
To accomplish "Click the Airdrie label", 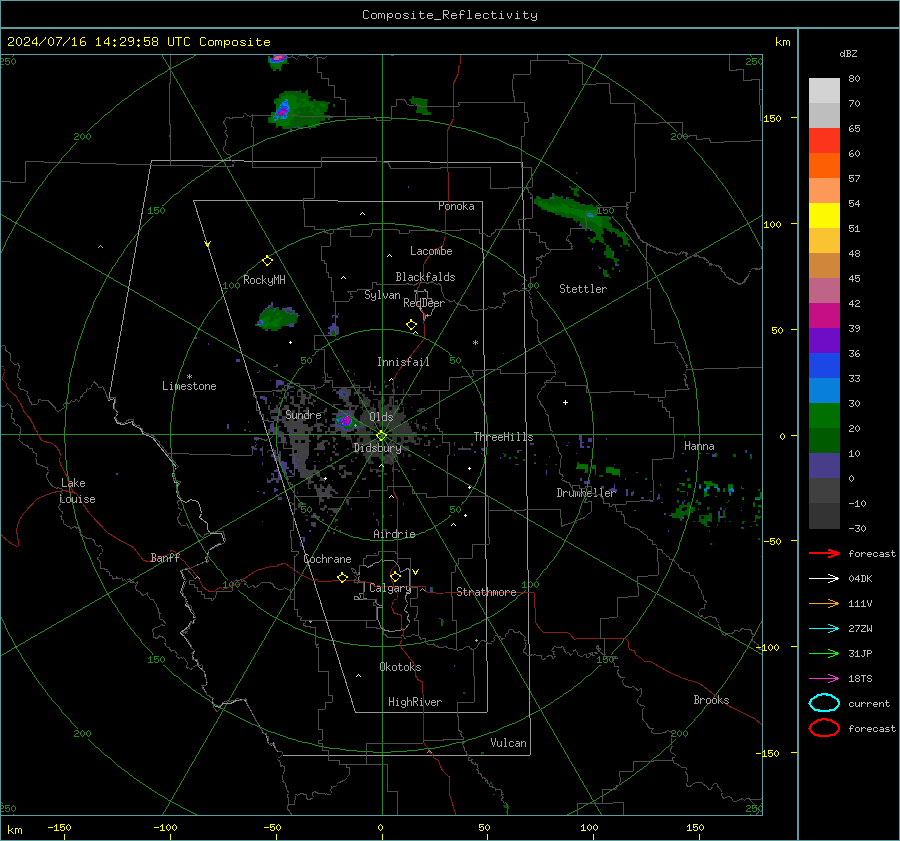I will tap(394, 534).
